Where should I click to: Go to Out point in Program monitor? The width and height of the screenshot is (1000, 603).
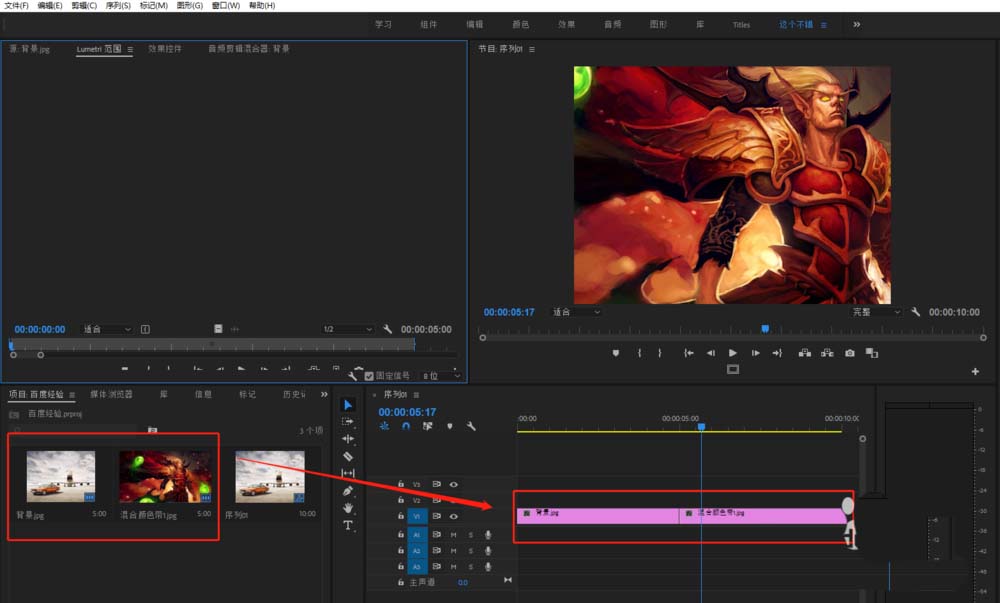777,352
